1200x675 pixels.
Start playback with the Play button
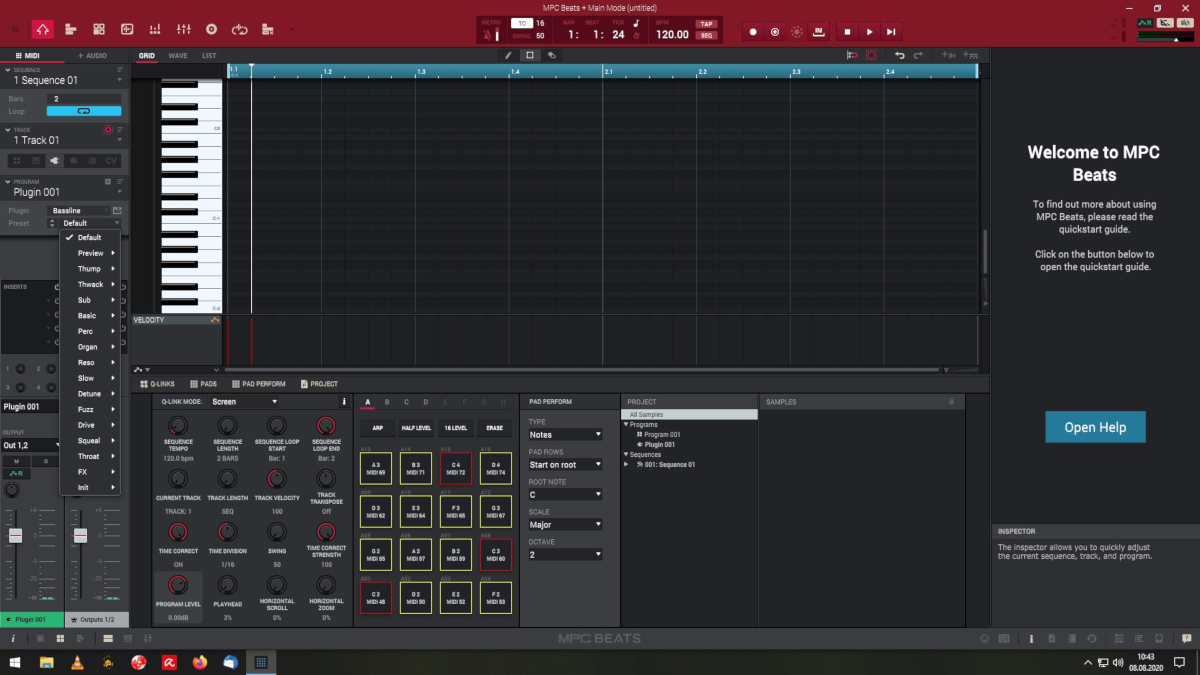(x=870, y=32)
